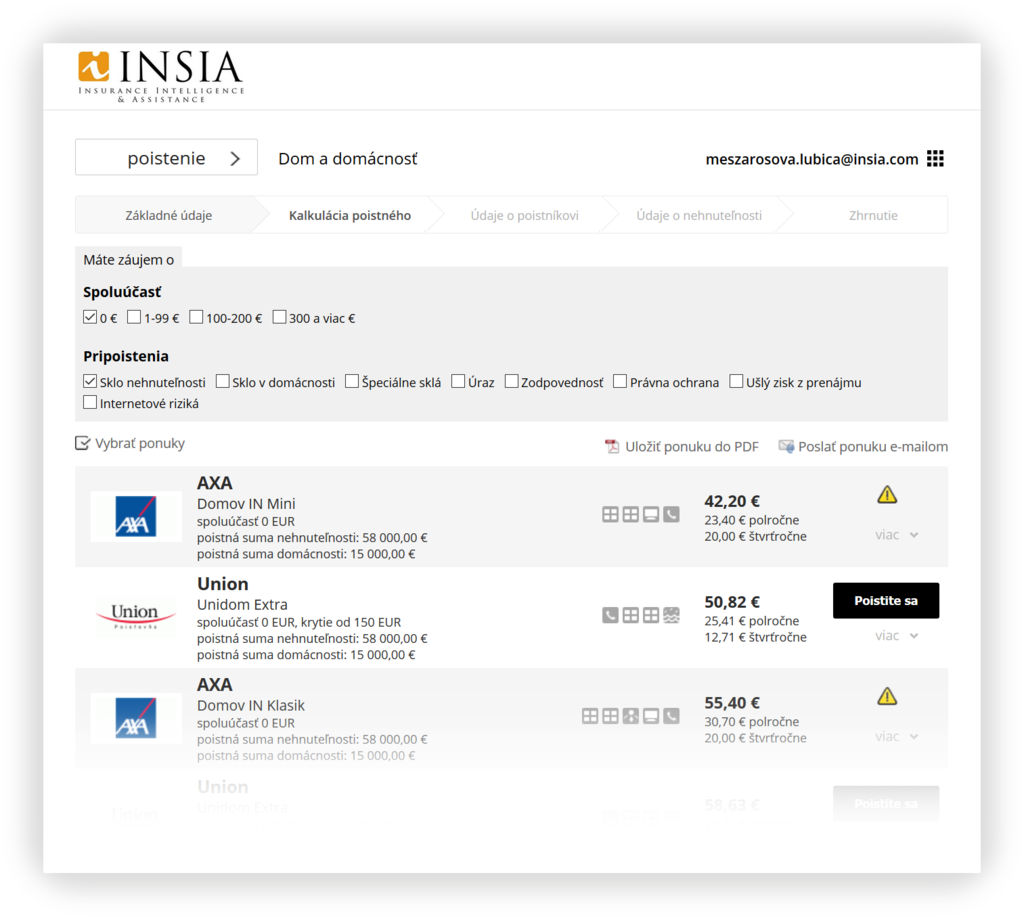Expand viac for Union Unidom Extra 50,82 €
The width and height of the screenshot is (1024, 917).
pos(897,635)
